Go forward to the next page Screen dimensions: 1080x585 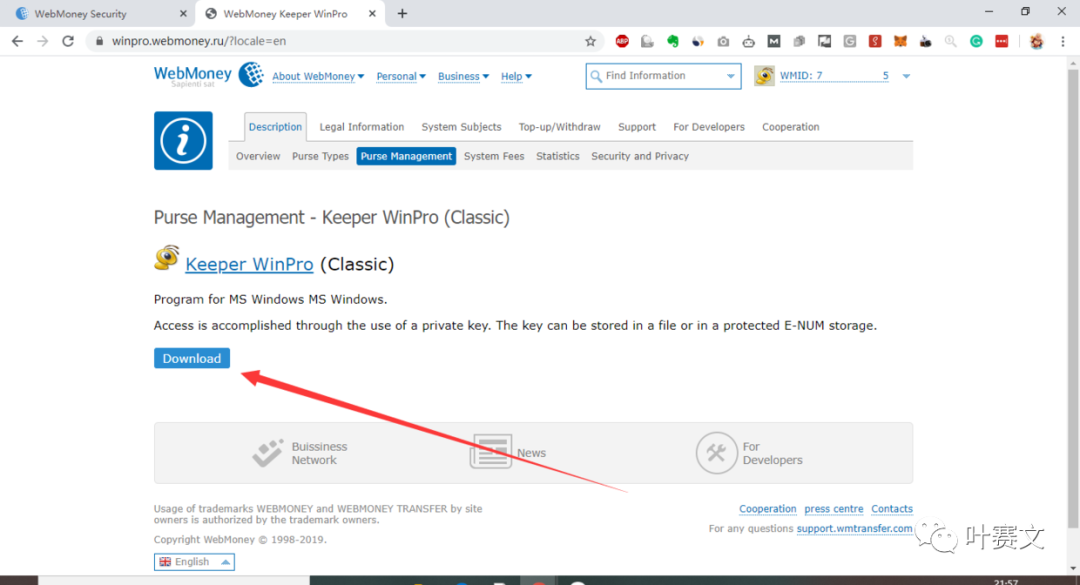pos(43,41)
